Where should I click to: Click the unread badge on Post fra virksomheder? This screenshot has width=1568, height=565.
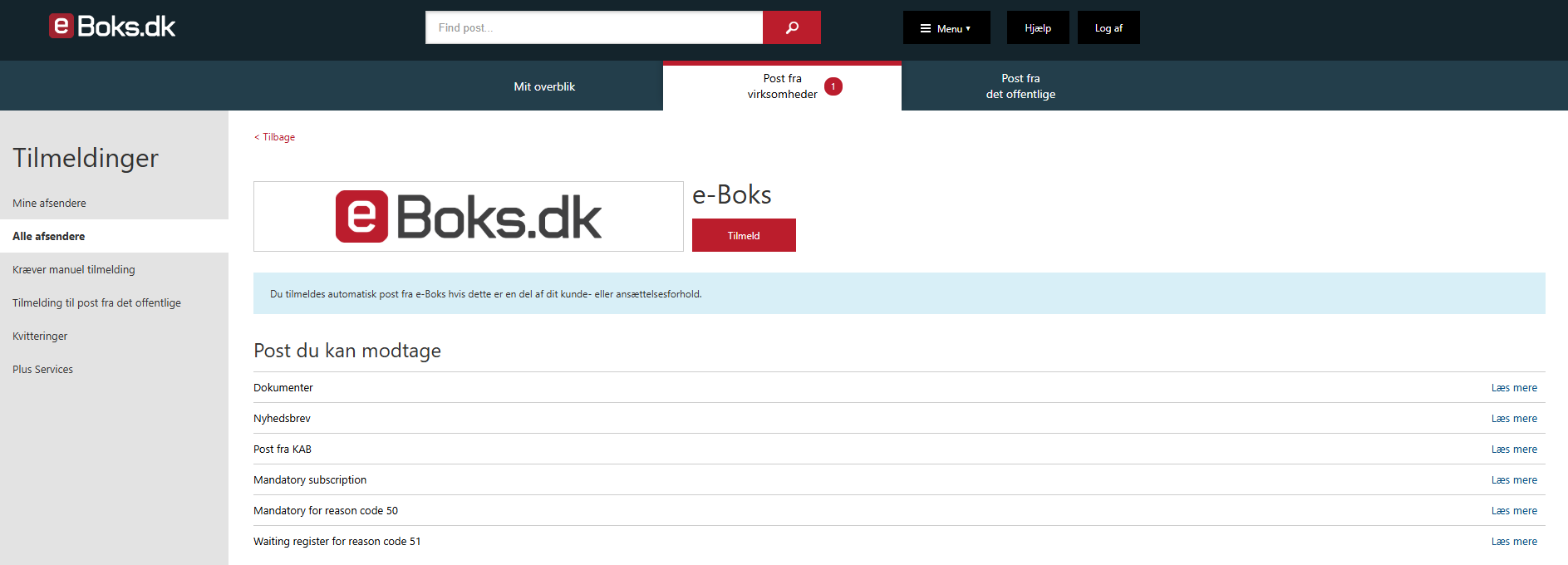pyautogui.click(x=833, y=86)
